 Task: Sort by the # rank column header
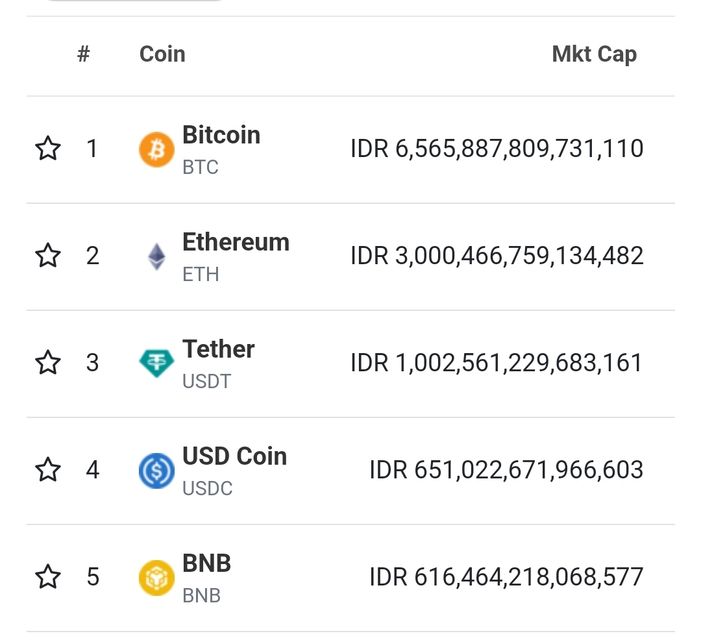pos(83,54)
